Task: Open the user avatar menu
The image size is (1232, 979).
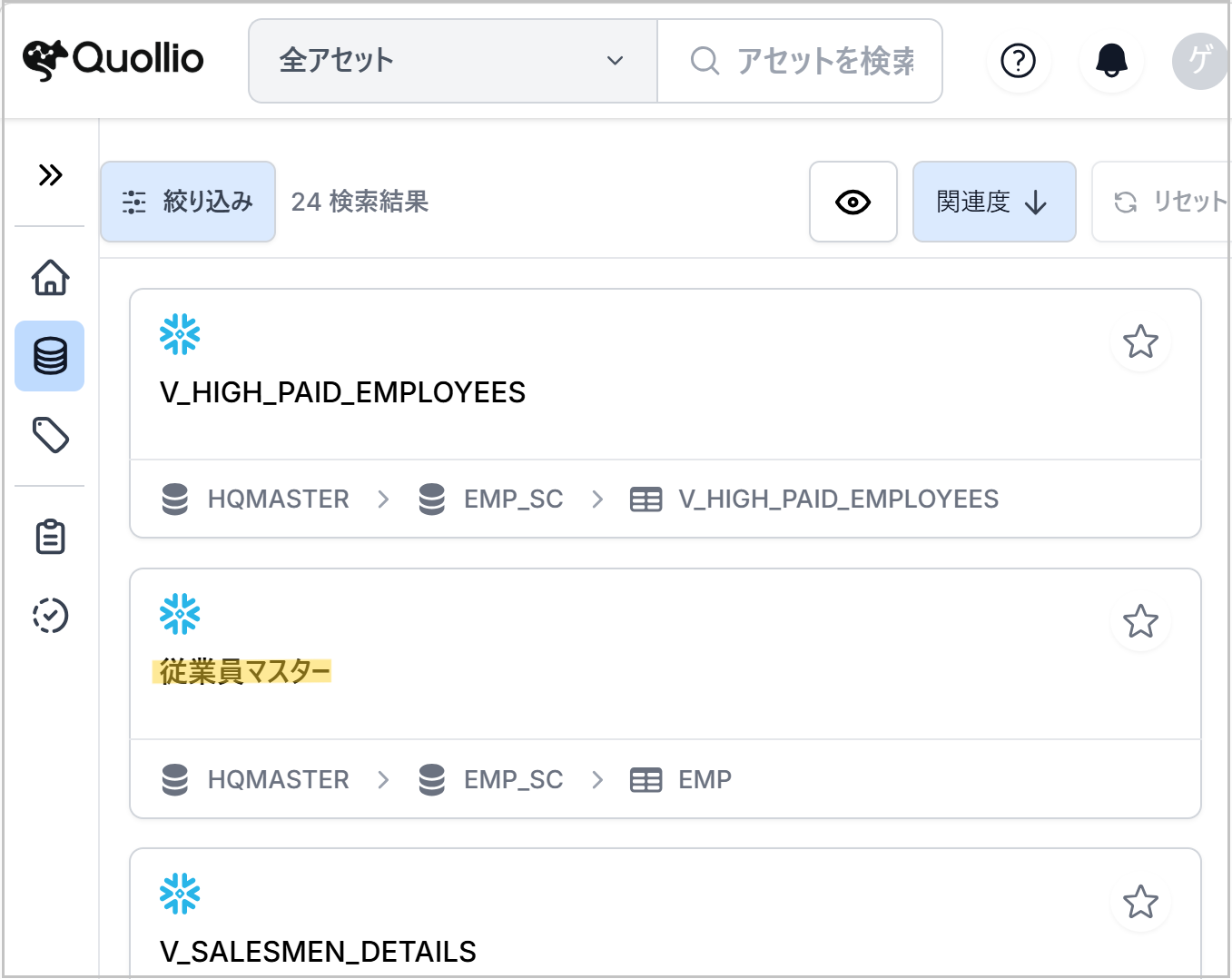Action: [x=1201, y=61]
